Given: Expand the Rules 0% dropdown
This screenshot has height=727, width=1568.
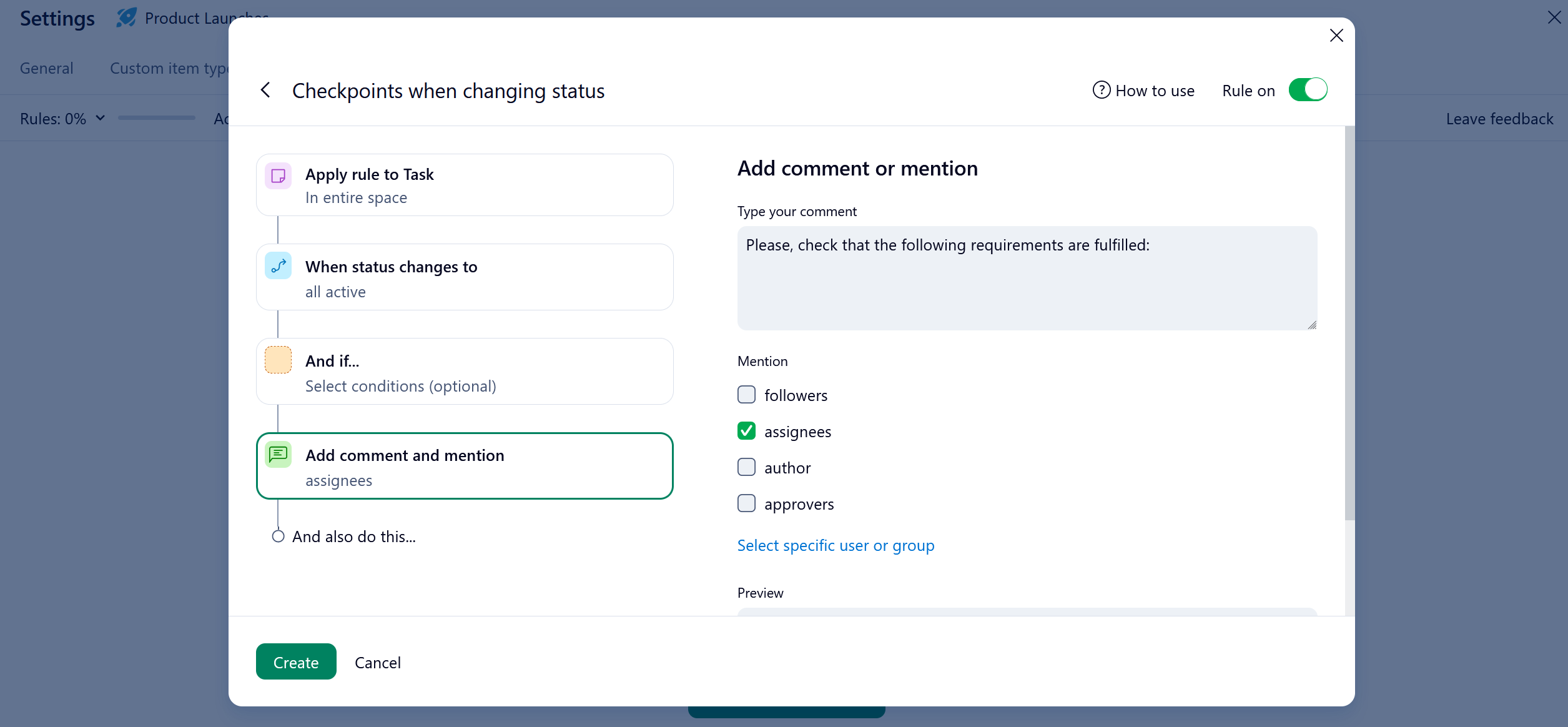Looking at the screenshot, I should click(62, 118).
